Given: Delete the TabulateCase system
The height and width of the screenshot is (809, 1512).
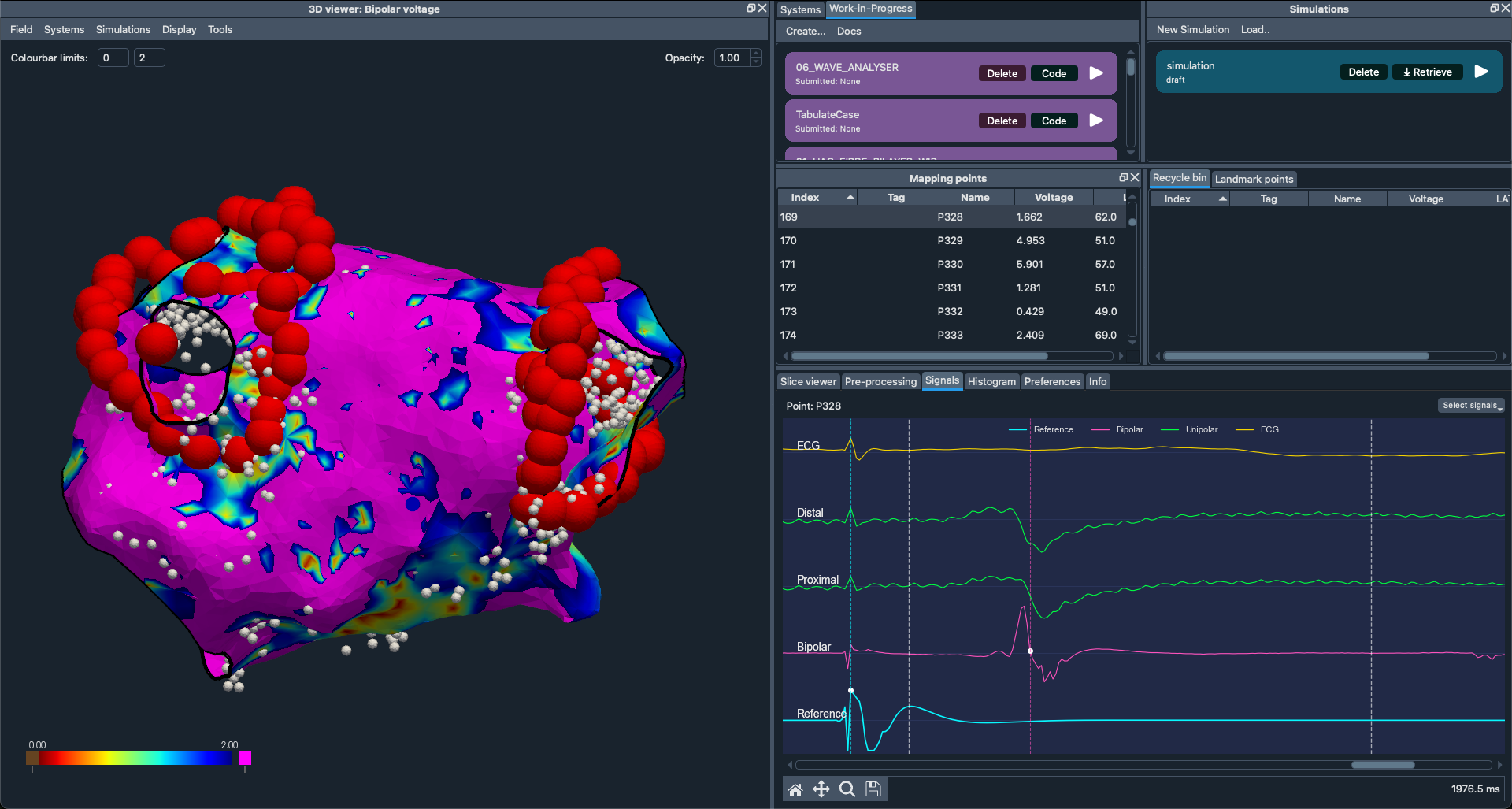Looking at the screenshot, I should [x=1002, y=121].
